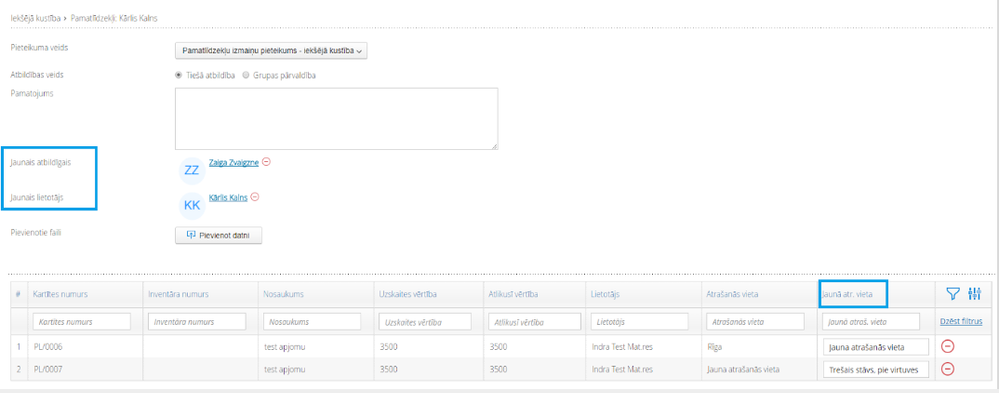Open the Pieteikuma veids dropdown
The height and width of the screenshot is (393, 999).
(271, 50)
